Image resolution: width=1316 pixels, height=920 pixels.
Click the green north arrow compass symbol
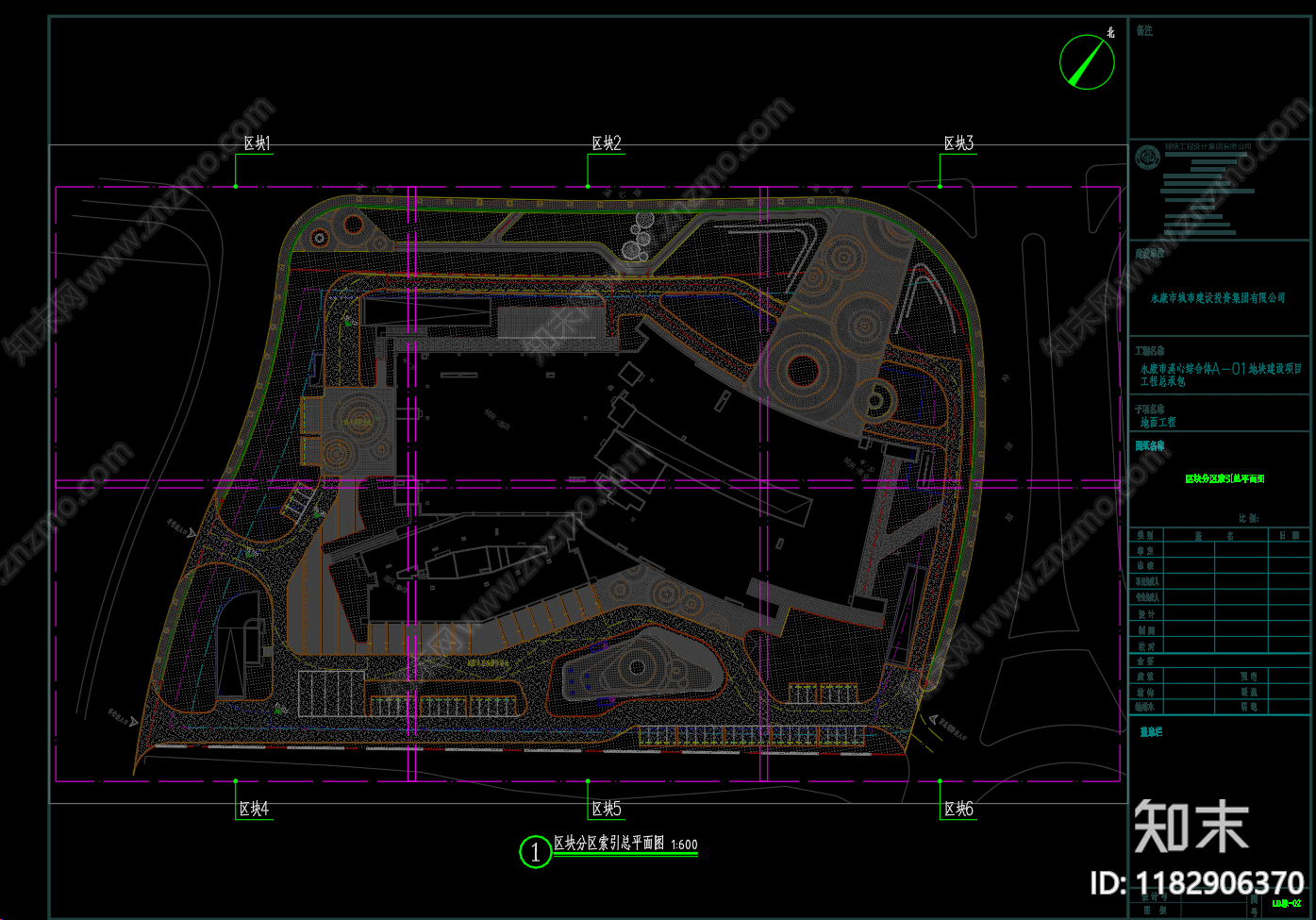(1087, 62)
